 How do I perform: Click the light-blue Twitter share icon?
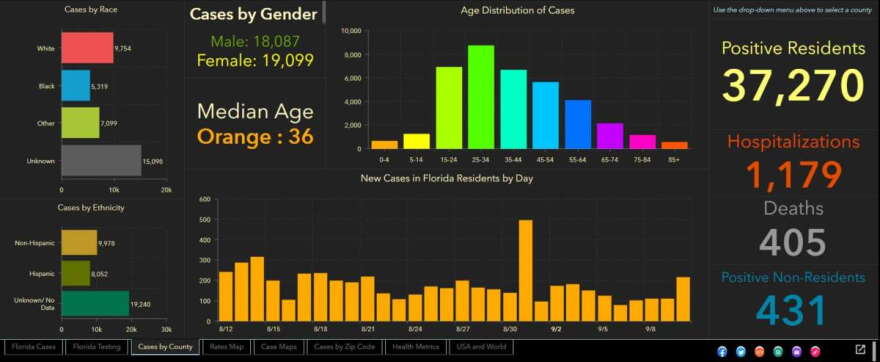tap(741, 351)
